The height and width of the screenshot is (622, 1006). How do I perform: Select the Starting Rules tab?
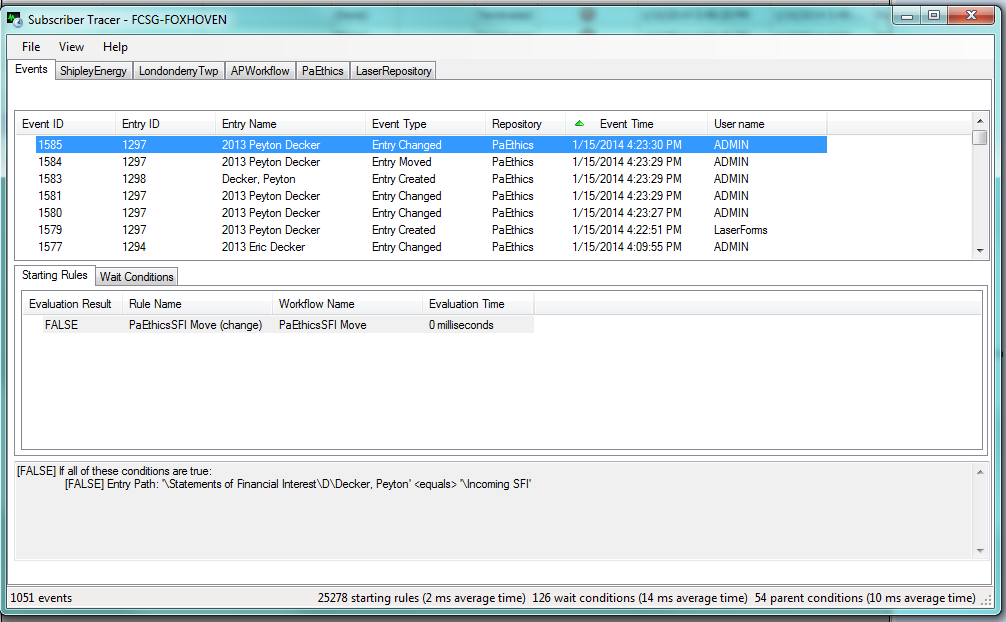[55, 275]
